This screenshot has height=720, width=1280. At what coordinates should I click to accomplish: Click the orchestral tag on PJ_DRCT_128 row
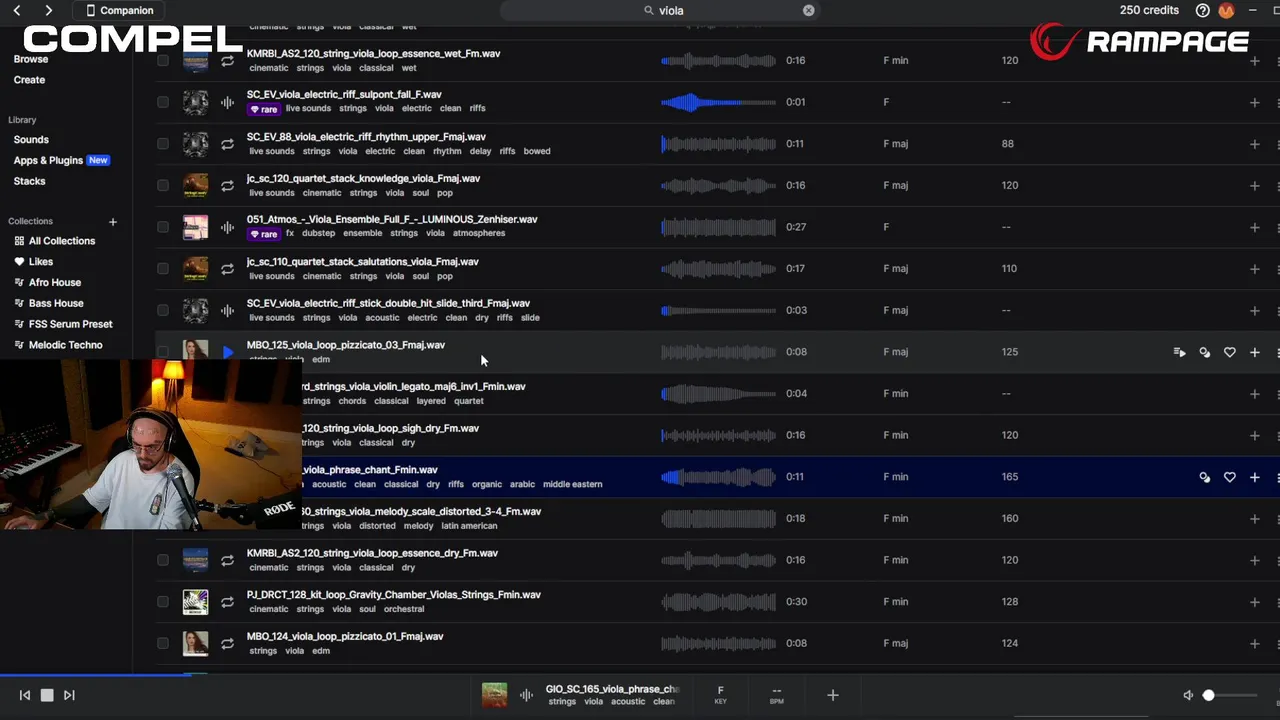pos(404,609)
